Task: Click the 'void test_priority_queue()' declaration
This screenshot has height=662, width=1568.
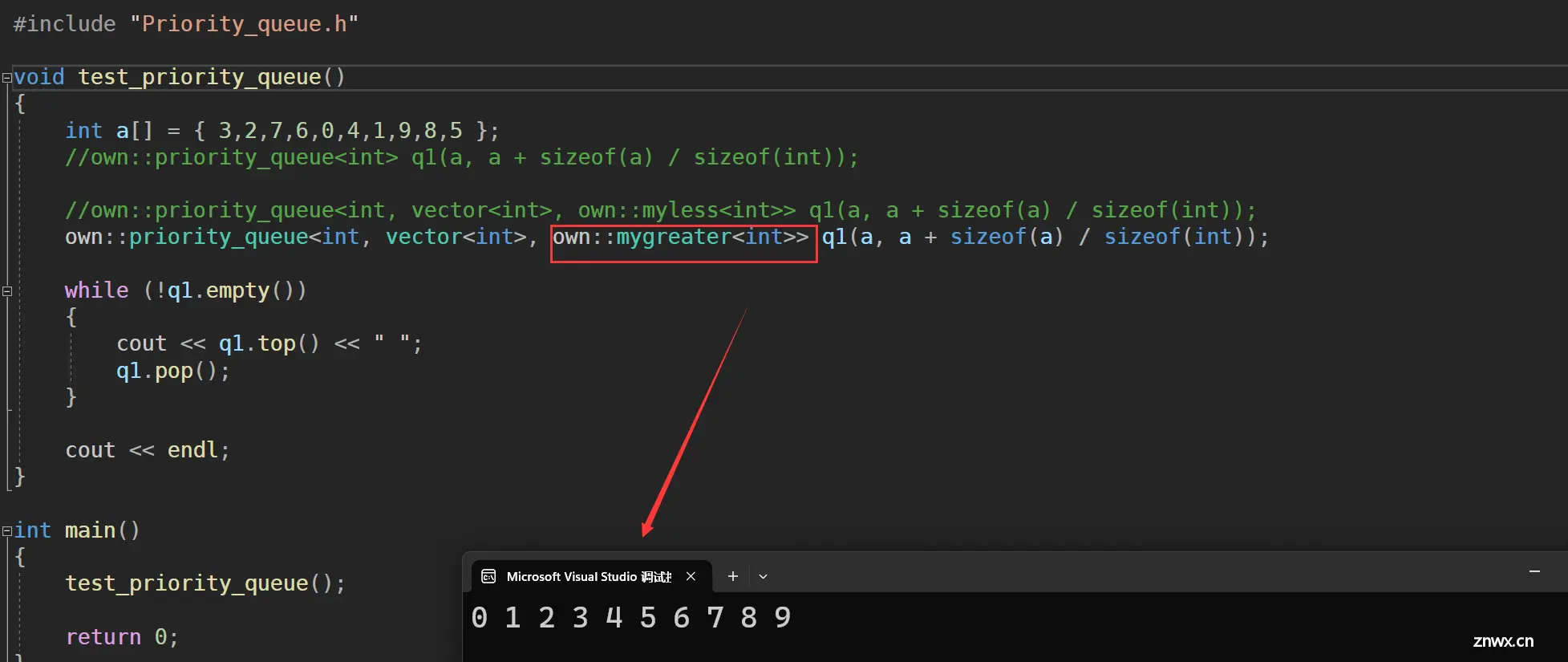Action: 180,77
